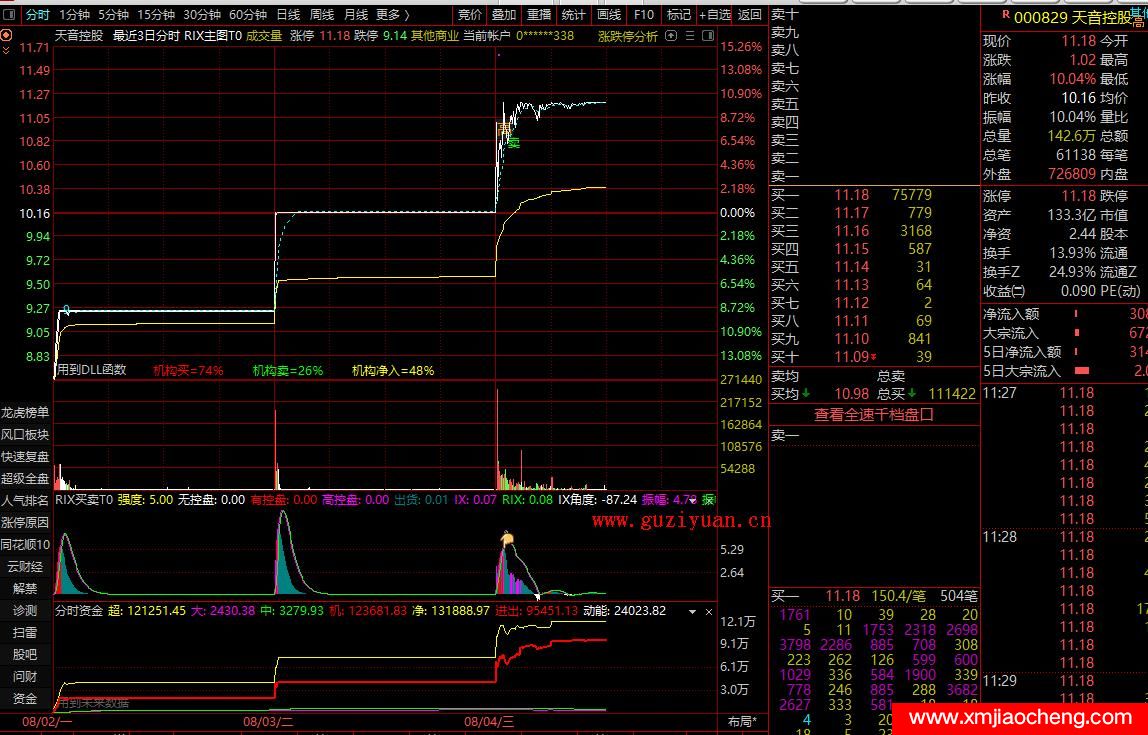Viewport: 1148px width, 735px height.
Task: Open the three-line menu icon in chart header
Action: click(688, 36)
